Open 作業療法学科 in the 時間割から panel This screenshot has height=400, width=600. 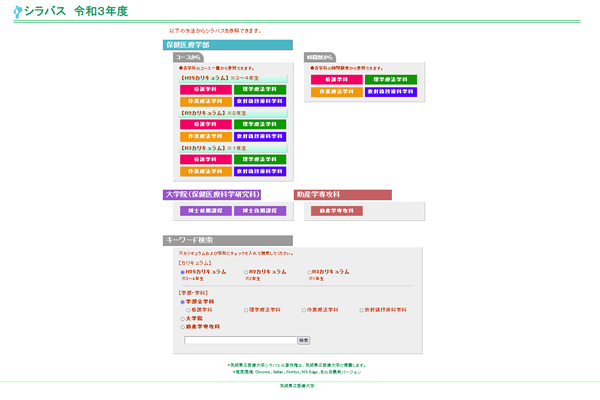(337, 92)
